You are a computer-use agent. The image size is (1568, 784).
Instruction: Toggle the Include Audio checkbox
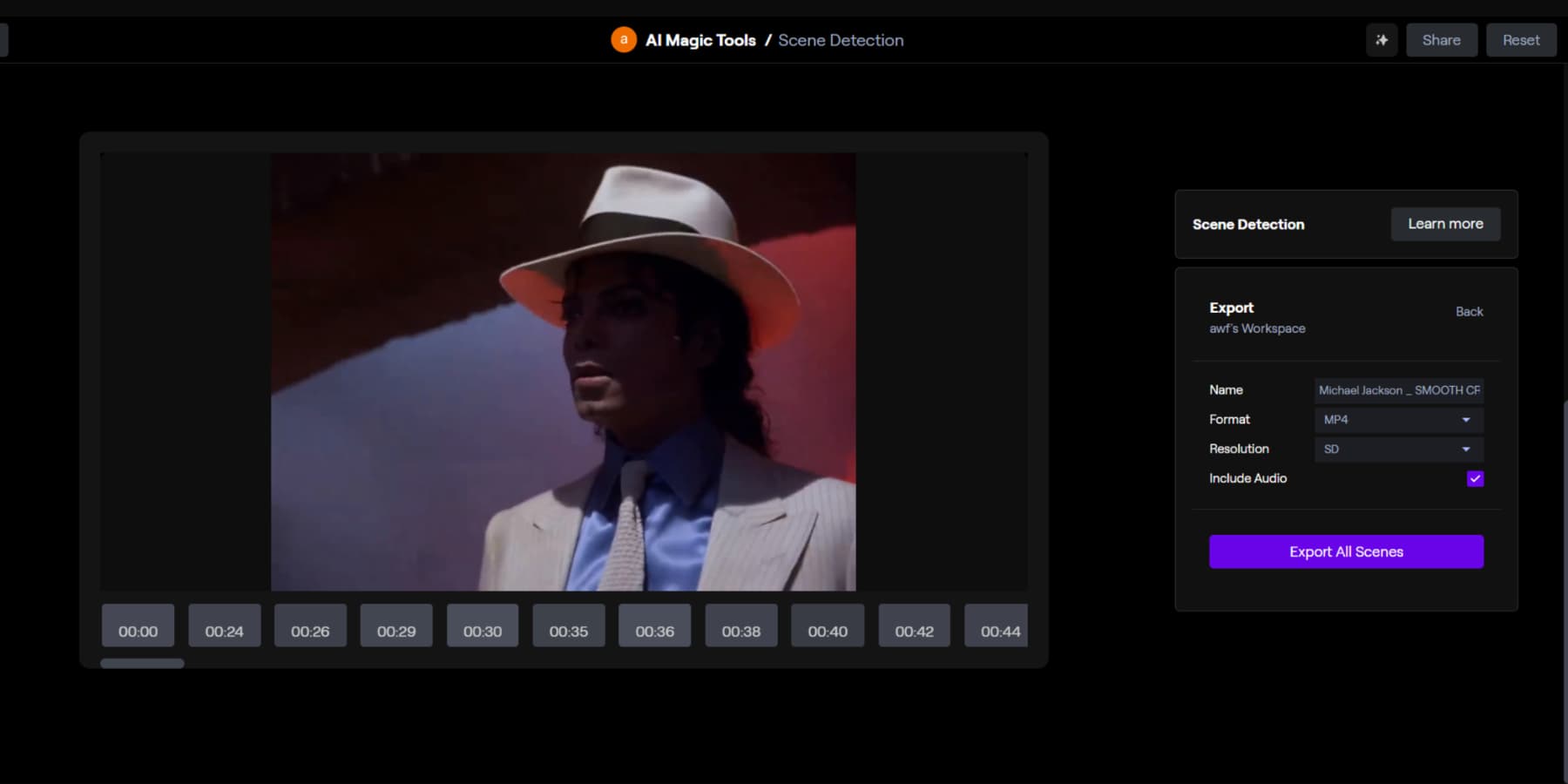[x=1474, y=478]
